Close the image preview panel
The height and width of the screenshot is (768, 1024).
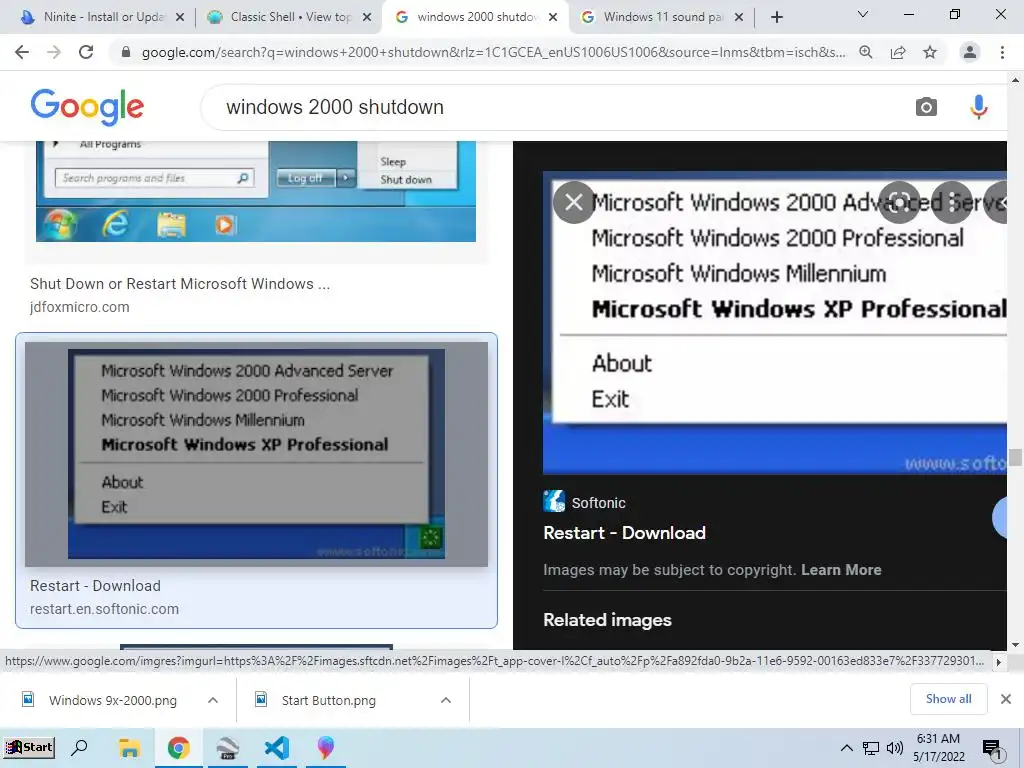click(573, 202)
